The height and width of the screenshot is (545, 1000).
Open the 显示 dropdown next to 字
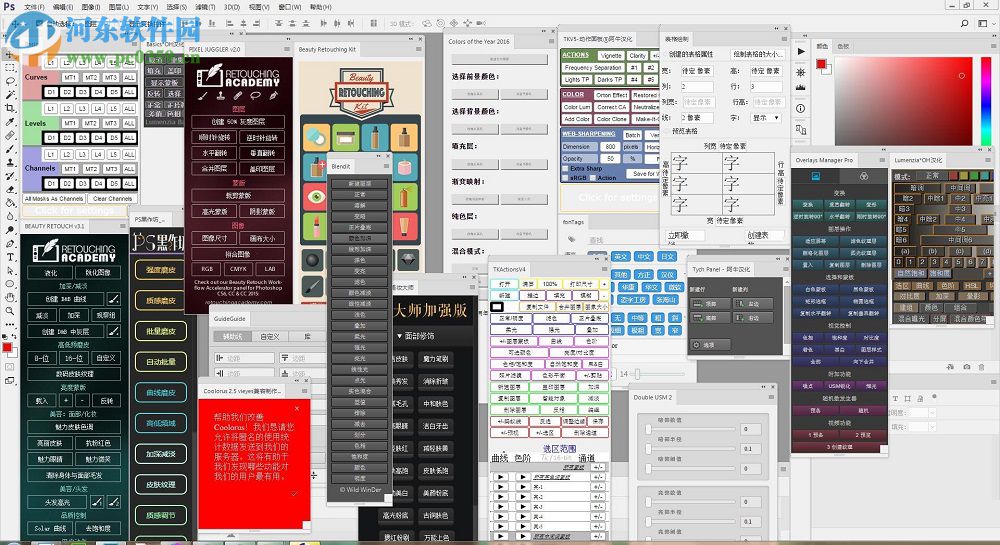(x=766, y=118)
